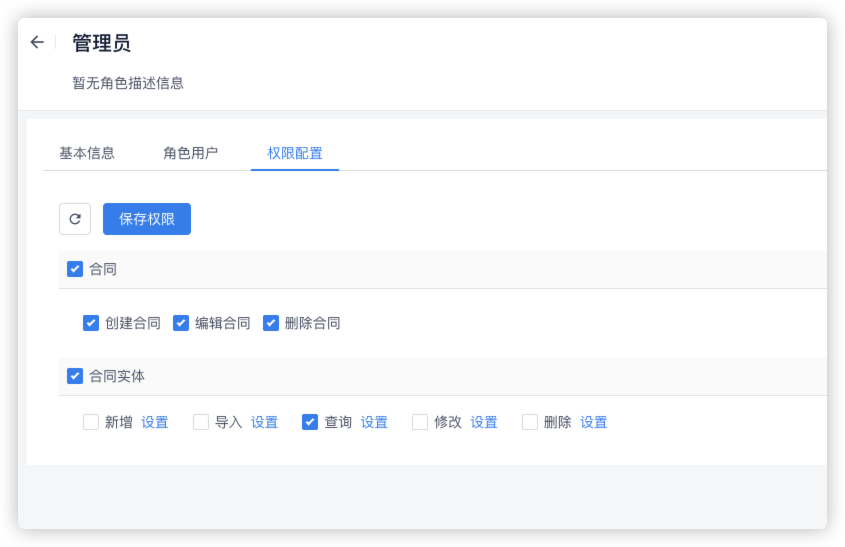Toggle the 创建合同 checkbox
The height and width of the screenshot is (547, 845).
91,323
